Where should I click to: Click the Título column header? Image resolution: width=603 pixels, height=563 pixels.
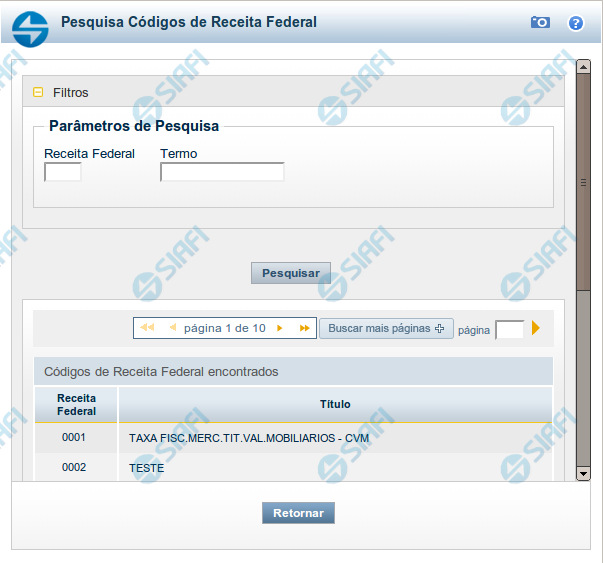point(335,404)
